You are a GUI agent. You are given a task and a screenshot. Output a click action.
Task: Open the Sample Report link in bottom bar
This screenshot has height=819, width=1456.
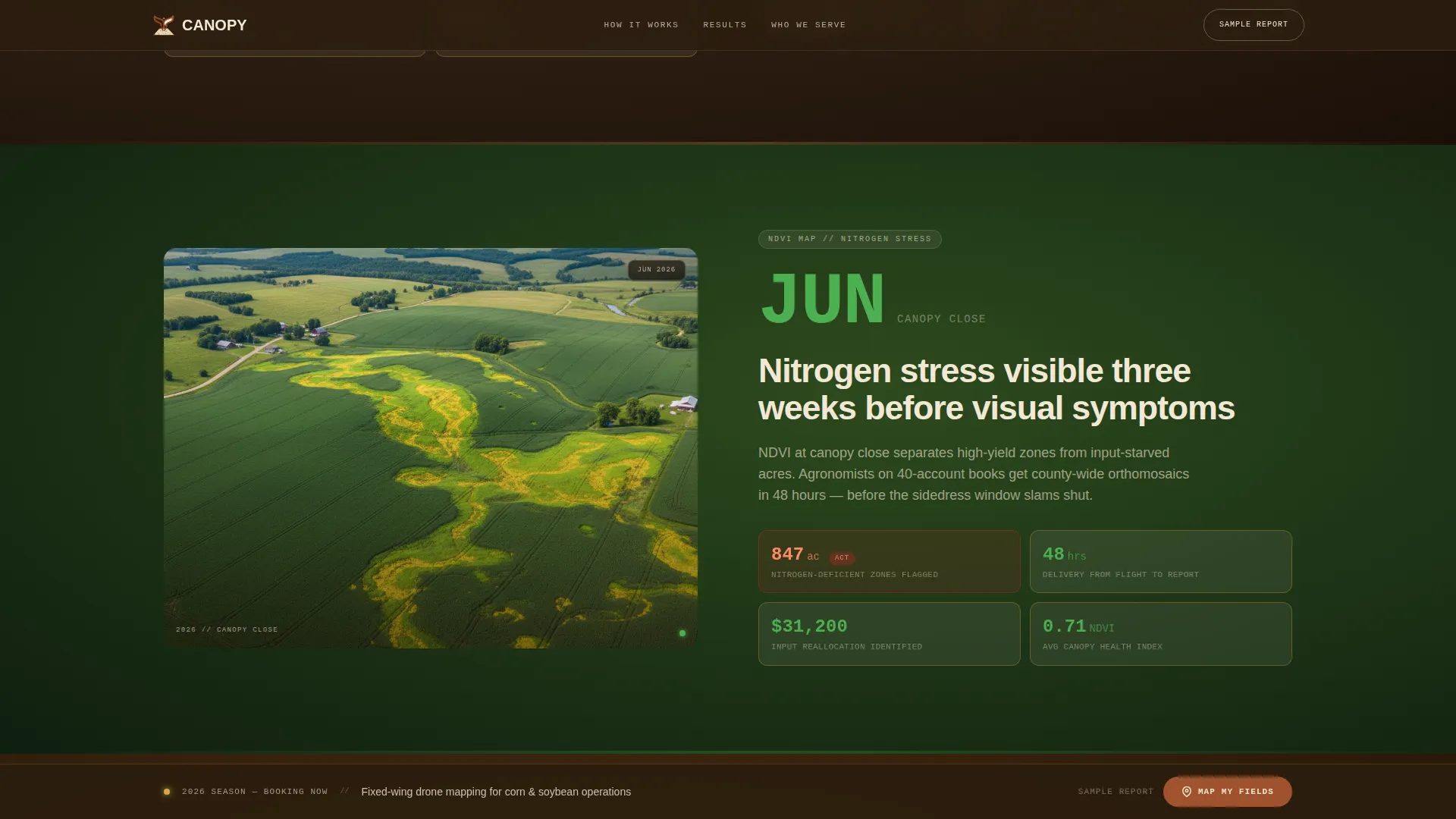[1116, 792]
